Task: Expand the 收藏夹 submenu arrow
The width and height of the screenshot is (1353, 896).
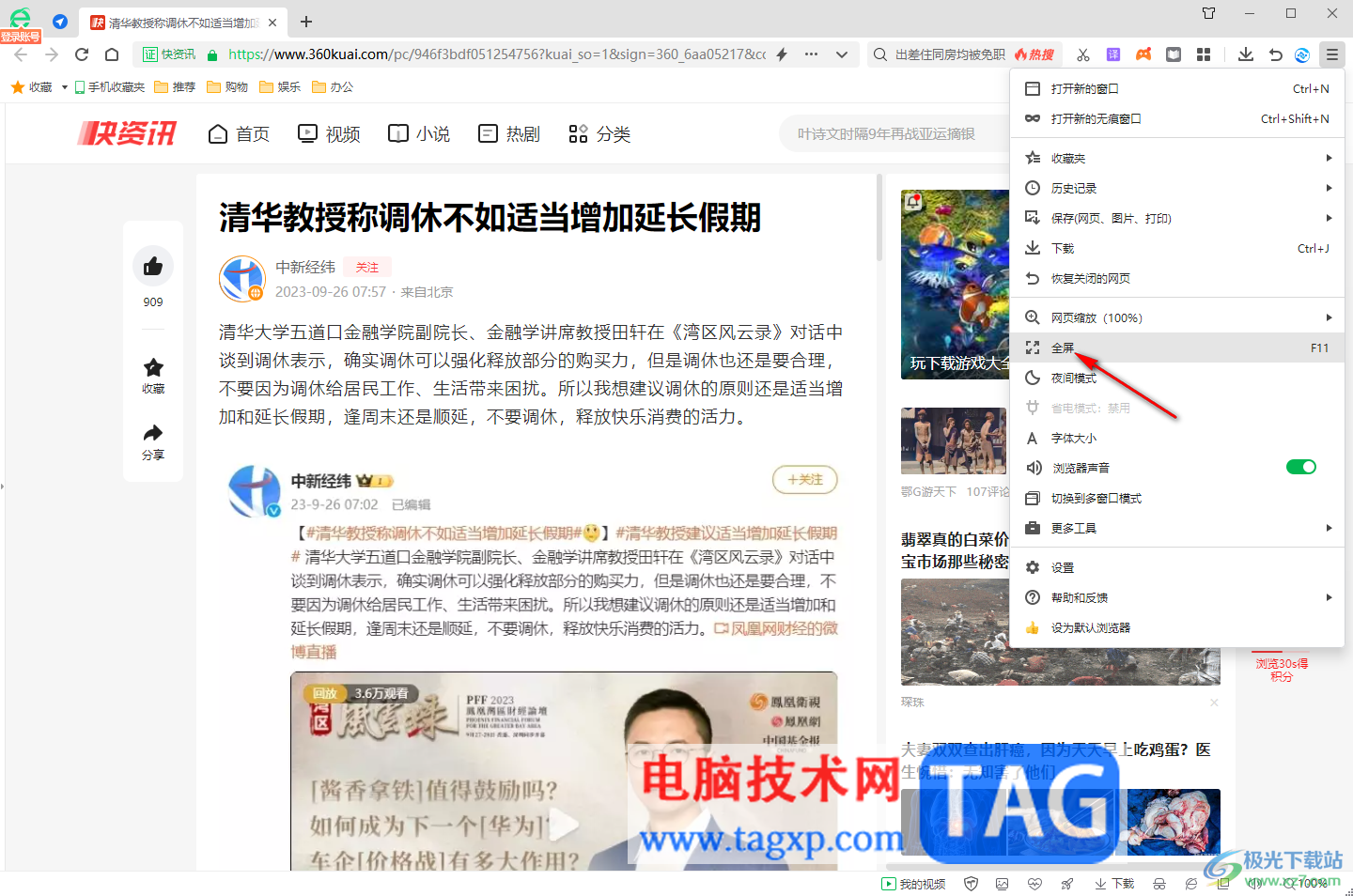Action: click(1329, 158)
